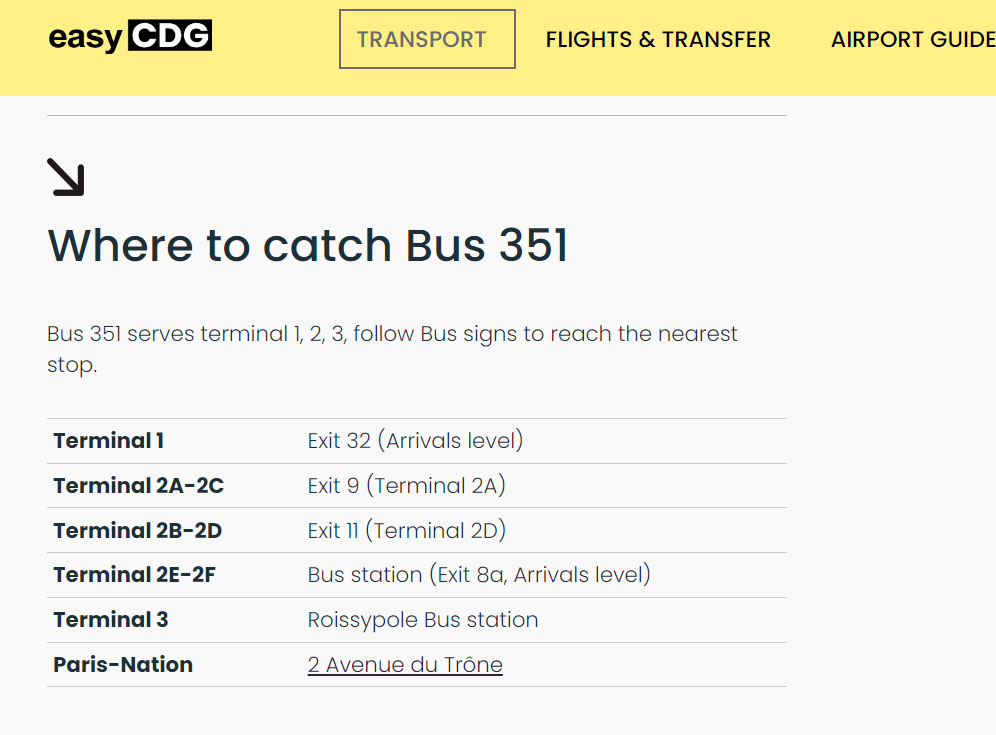
Task: Click the Exit 32 (Arrivals level) cell
Action: [415, 440]
